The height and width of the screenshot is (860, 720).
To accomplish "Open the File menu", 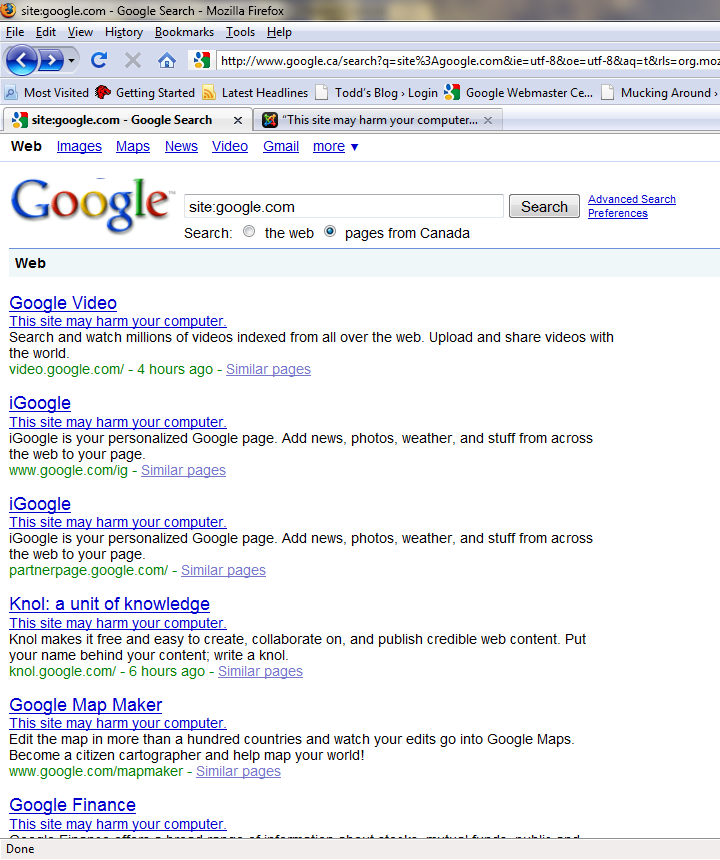I will click(15, 32).
